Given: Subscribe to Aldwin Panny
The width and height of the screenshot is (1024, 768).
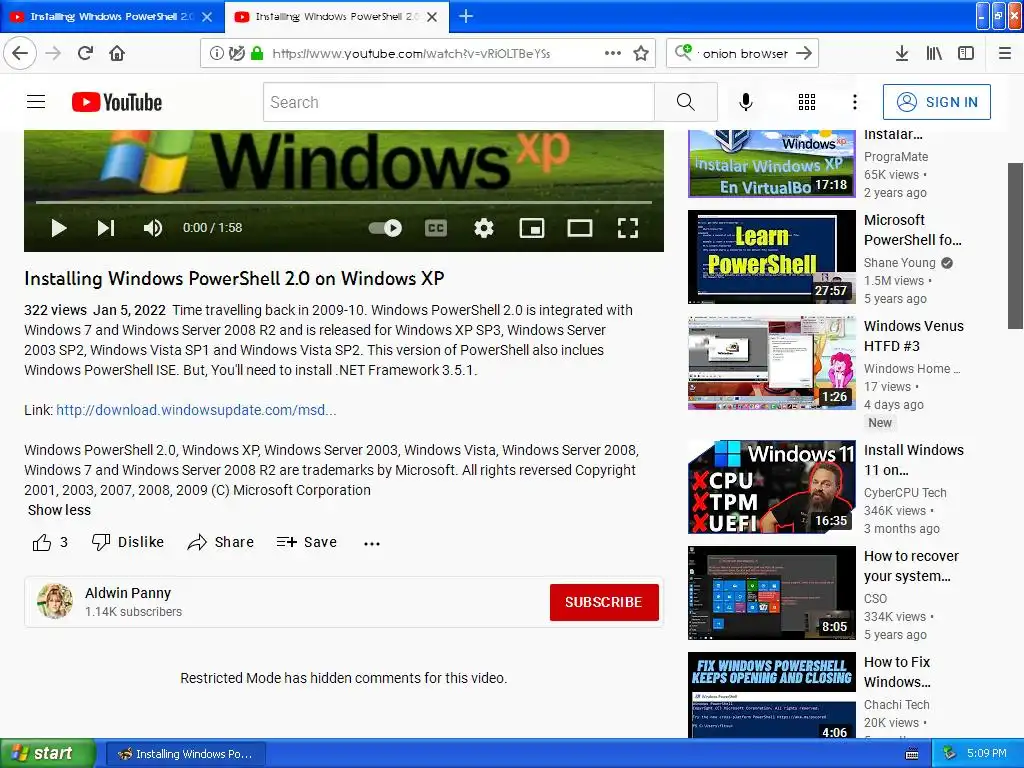Looking at the screenshot, I should click(x=604, y=602).
